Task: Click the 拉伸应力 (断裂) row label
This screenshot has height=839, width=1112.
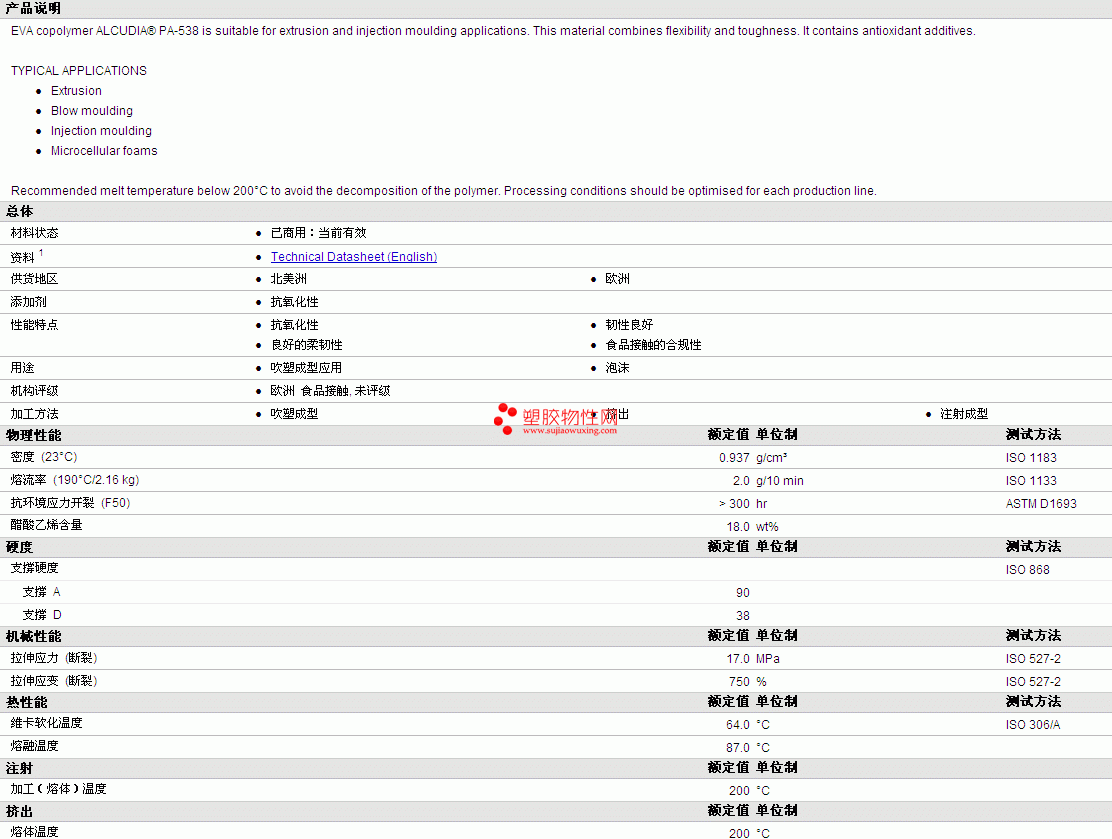Action: point(54,658)
